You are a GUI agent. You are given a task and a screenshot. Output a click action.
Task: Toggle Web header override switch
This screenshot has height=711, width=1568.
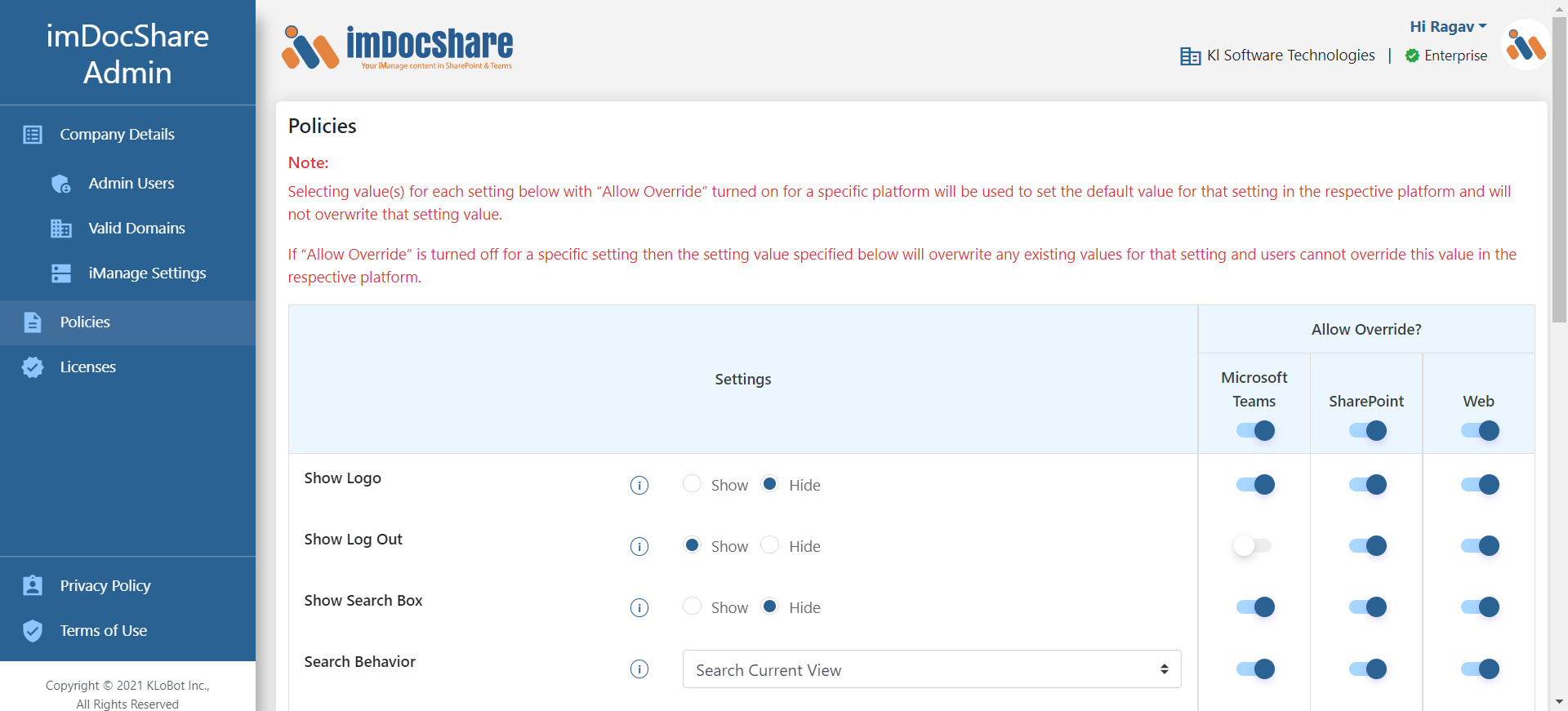tap(1479, 431)
